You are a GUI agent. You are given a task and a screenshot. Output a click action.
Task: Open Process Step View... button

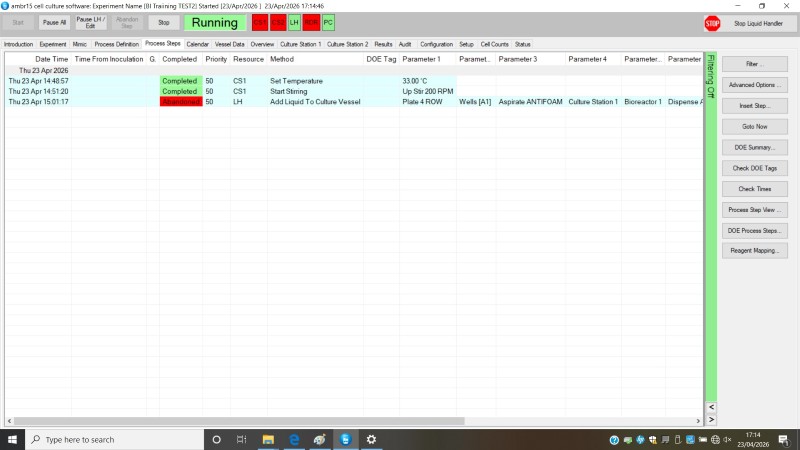755,210
